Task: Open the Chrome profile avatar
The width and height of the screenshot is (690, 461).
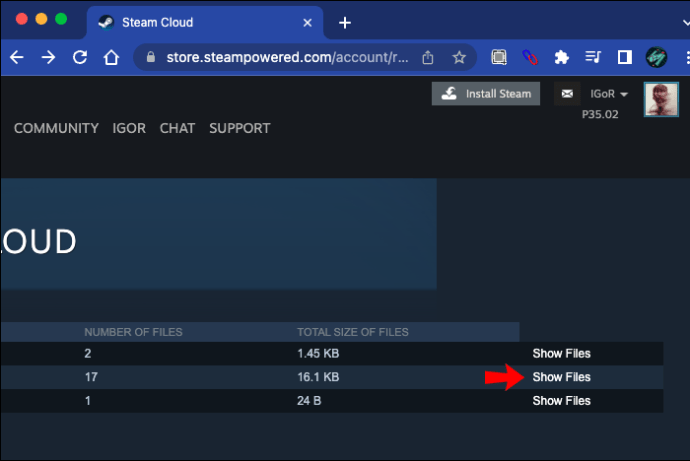Action: 656,57
